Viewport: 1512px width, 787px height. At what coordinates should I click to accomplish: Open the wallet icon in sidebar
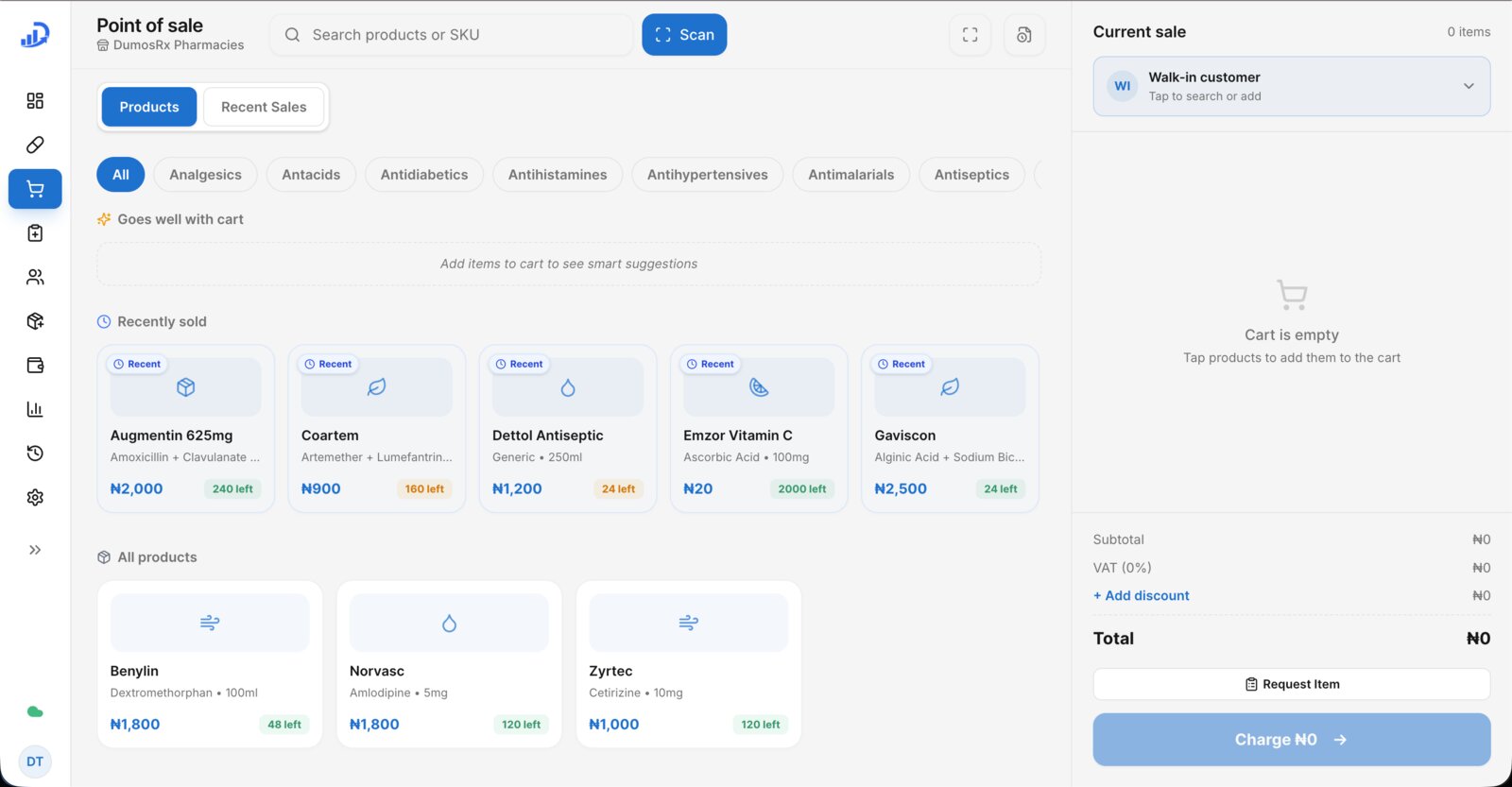click(35, 366)
